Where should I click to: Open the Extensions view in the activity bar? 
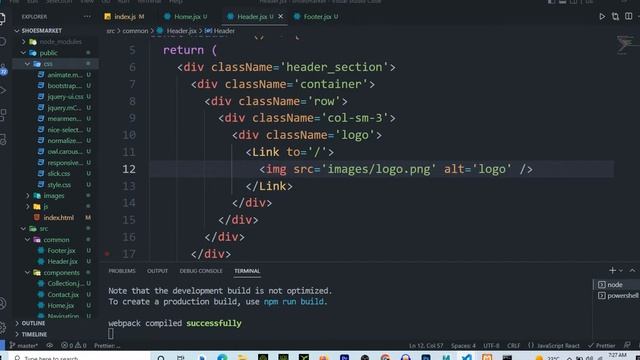click(2, 115)
